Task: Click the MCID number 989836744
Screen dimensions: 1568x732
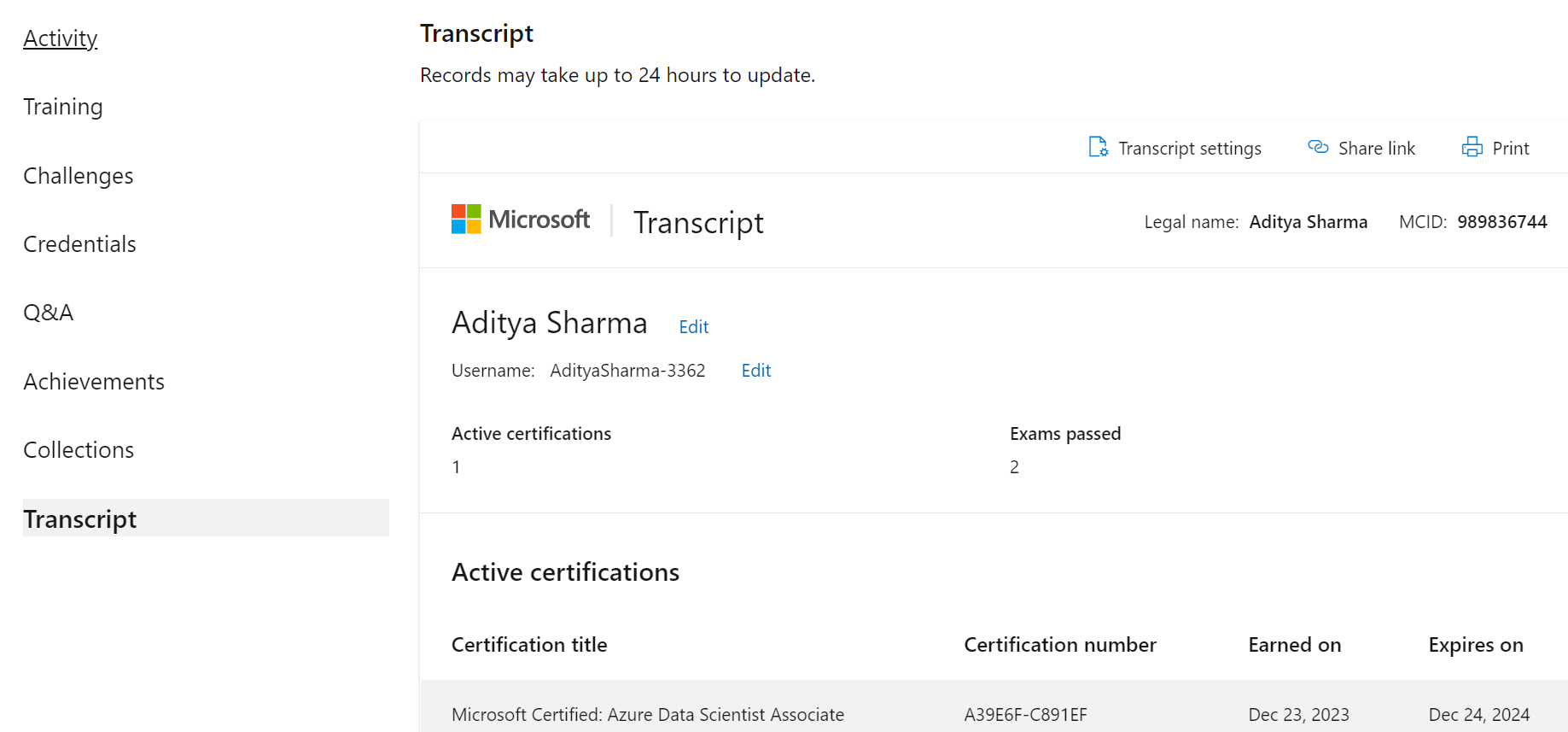Action: point(1501,222)
